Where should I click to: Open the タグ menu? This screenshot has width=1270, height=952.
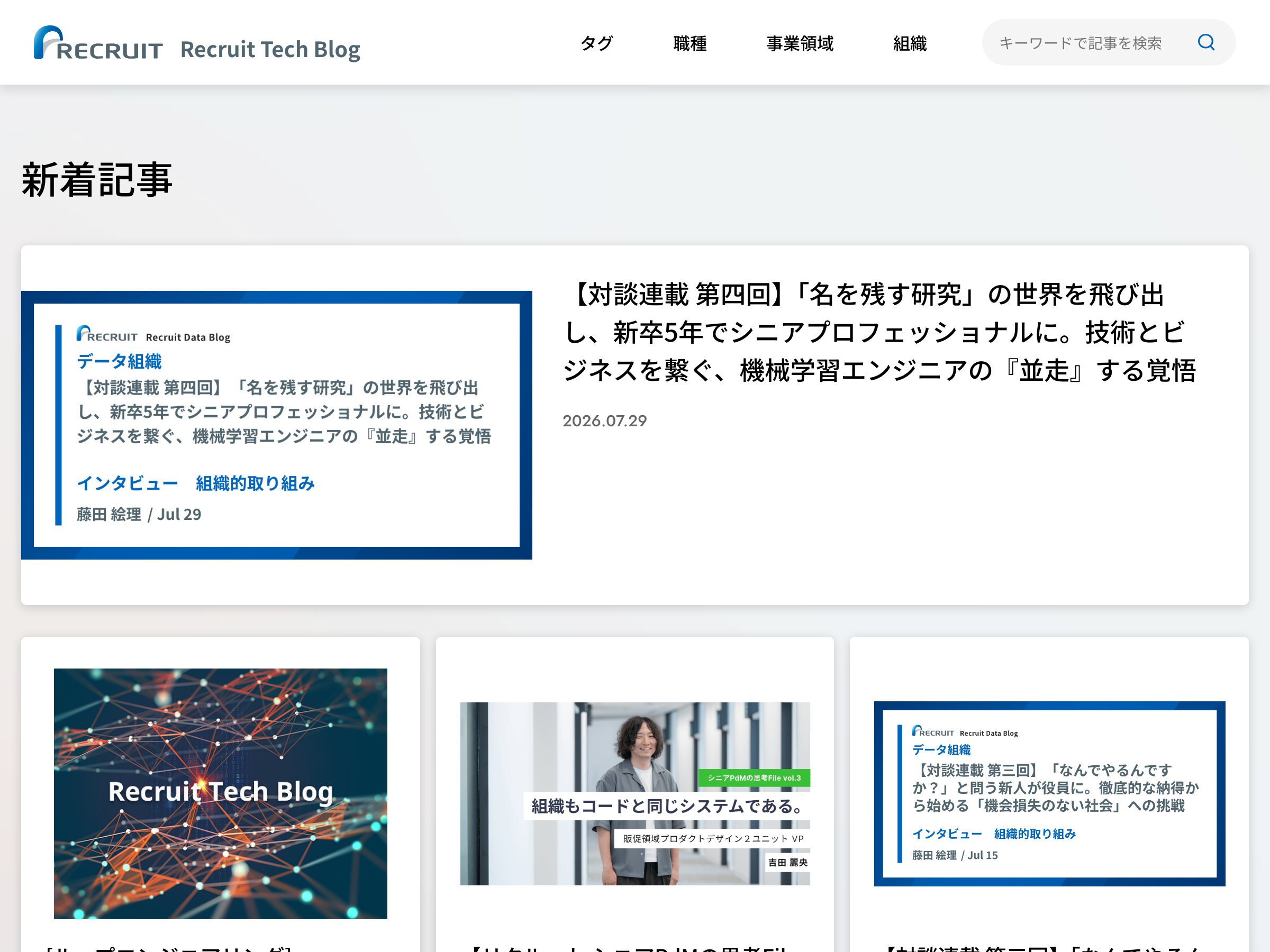point(596,43)
